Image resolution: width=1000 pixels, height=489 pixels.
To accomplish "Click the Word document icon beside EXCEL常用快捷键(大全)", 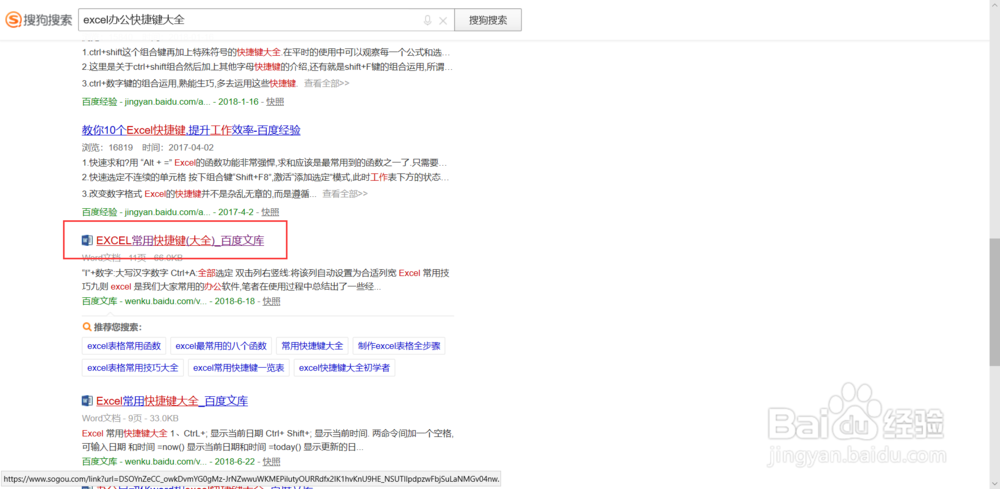I will coord(87,240).
